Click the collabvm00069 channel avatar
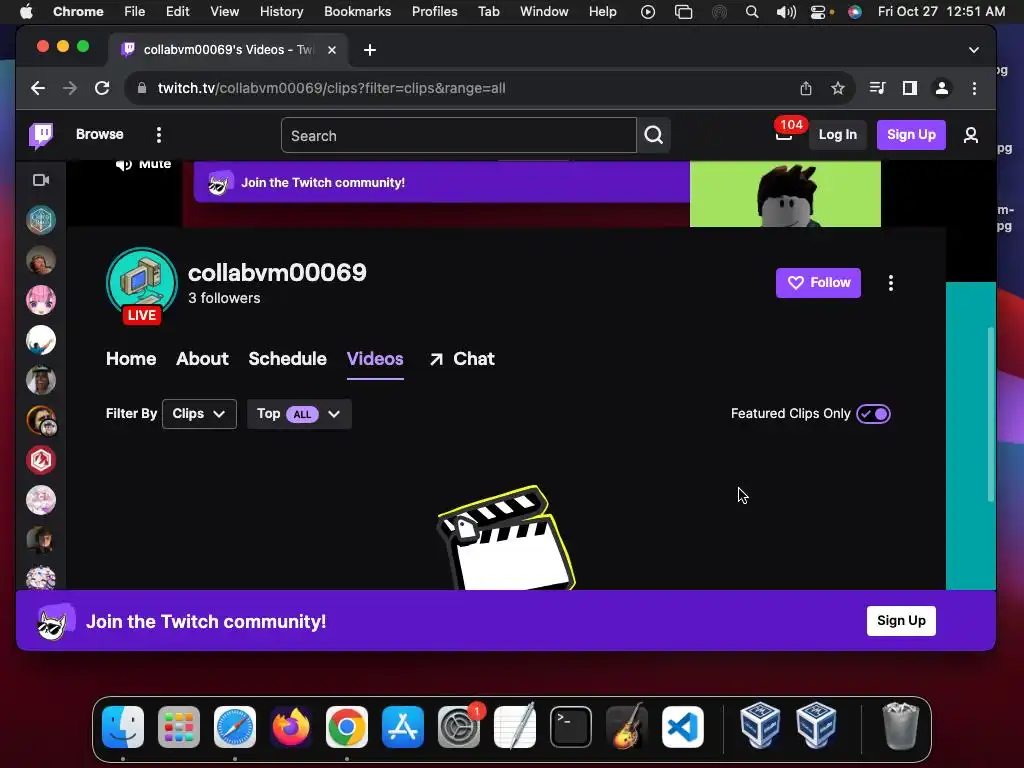This screenshot has height=768, width=1024. (x=142, y=283)
